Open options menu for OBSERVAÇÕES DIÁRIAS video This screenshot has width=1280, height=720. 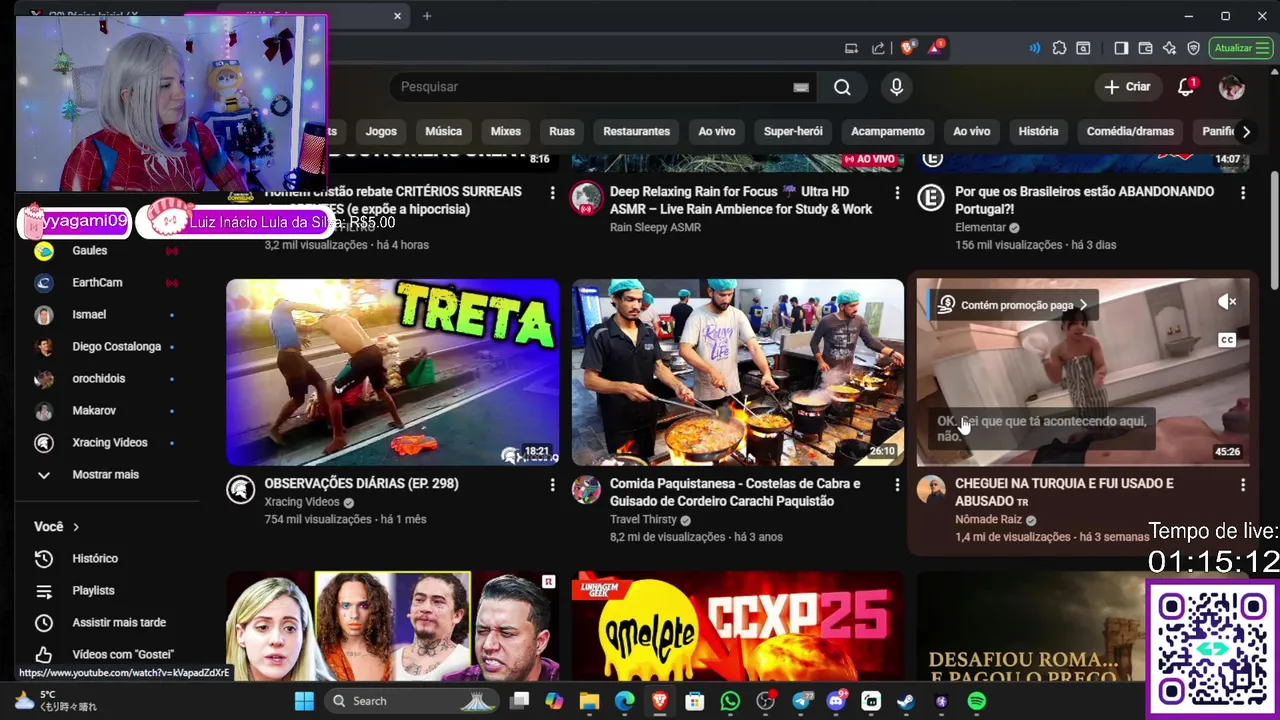pyautogui.click(x=552, y=484)
